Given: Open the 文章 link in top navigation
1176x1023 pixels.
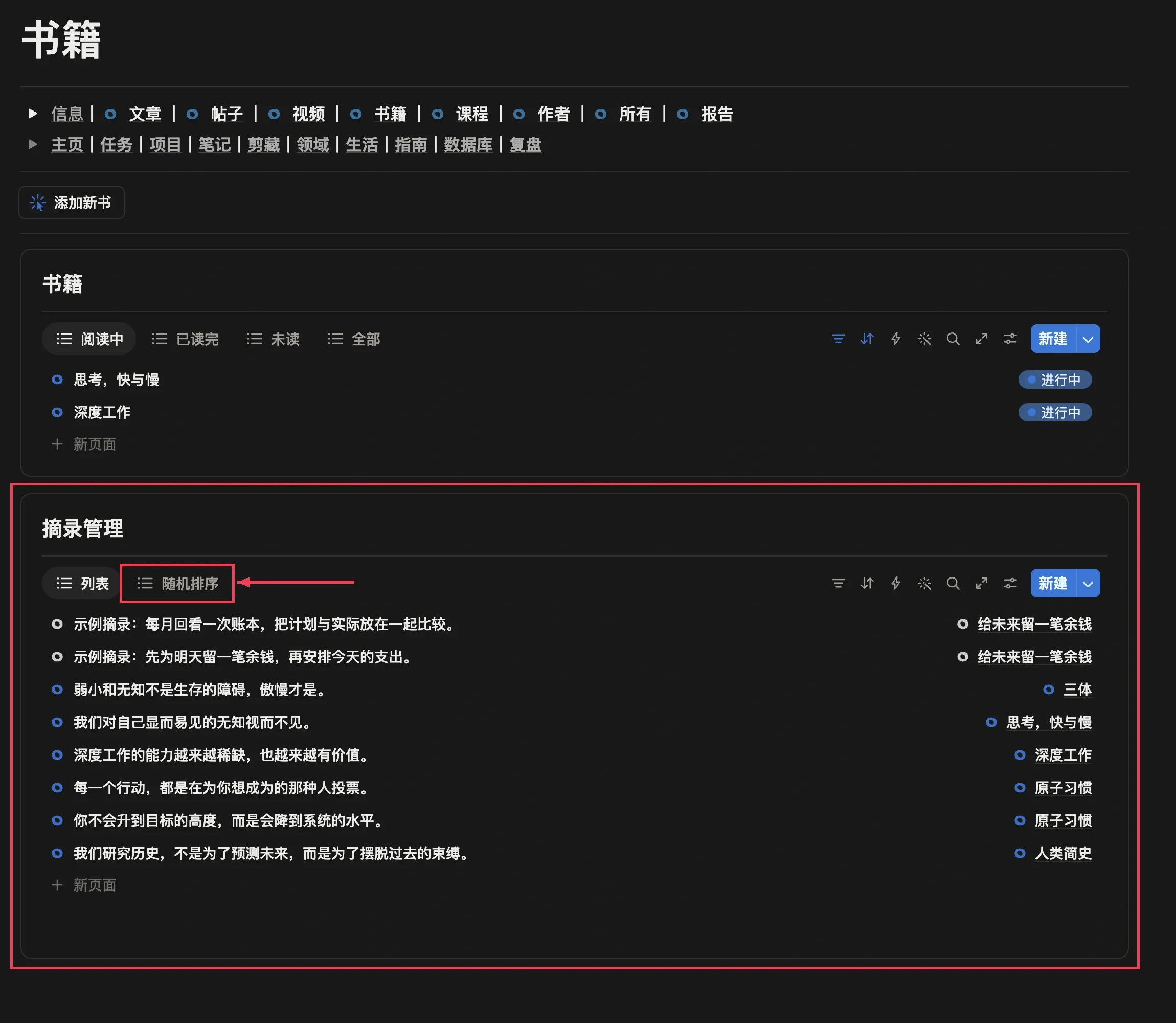Looking at the screenshot, I should coord(145,114).
